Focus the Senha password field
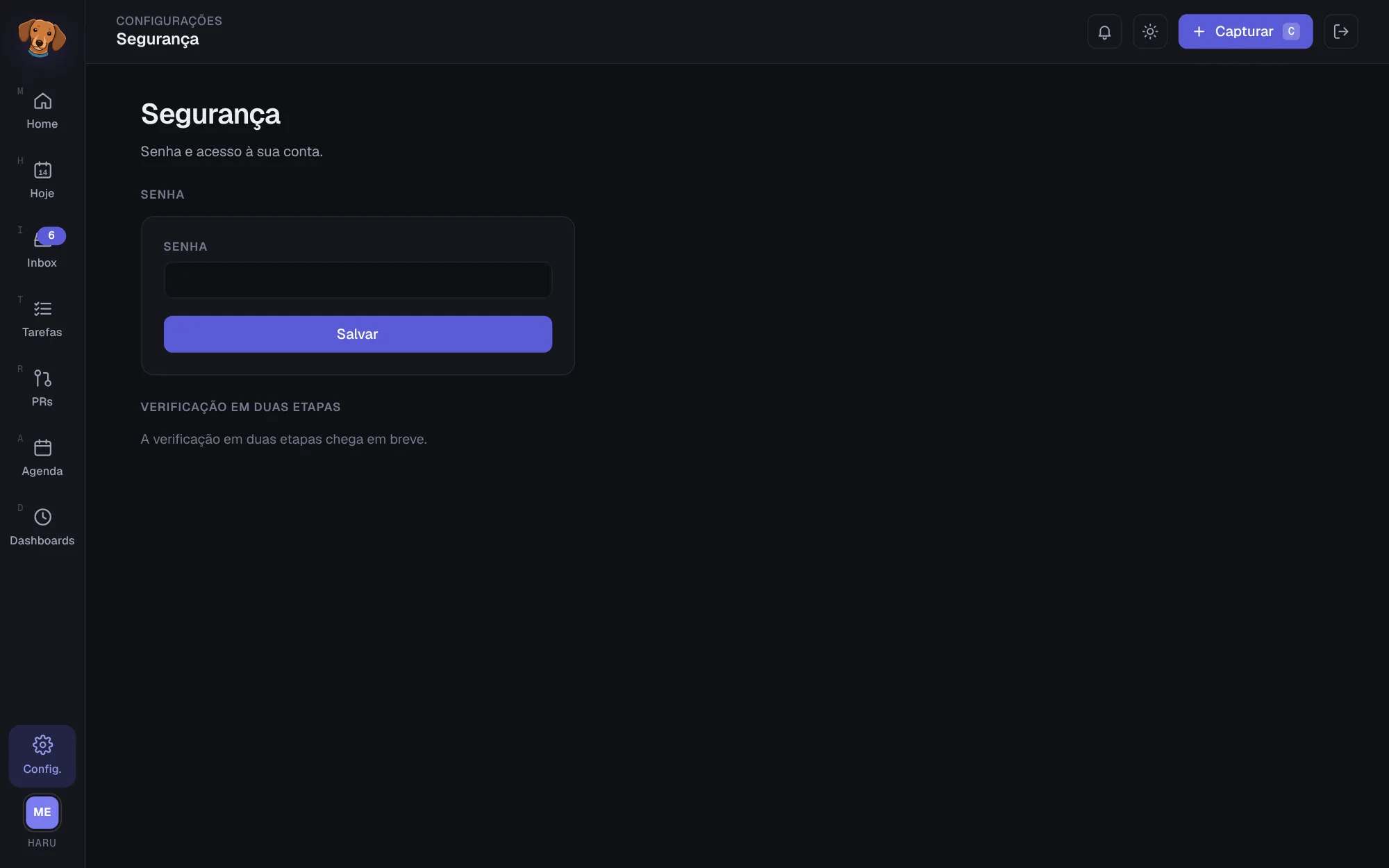This screenshot has height=868, width=1389. (x=358, y=280)
